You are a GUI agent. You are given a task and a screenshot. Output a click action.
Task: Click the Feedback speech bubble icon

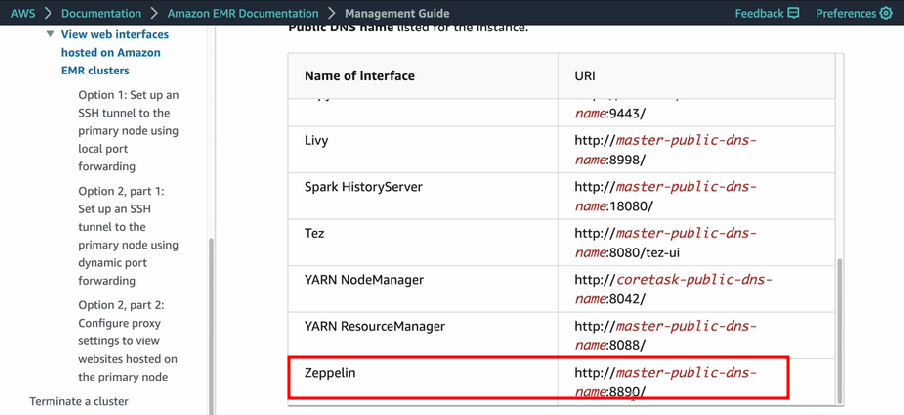click(793, 13)
